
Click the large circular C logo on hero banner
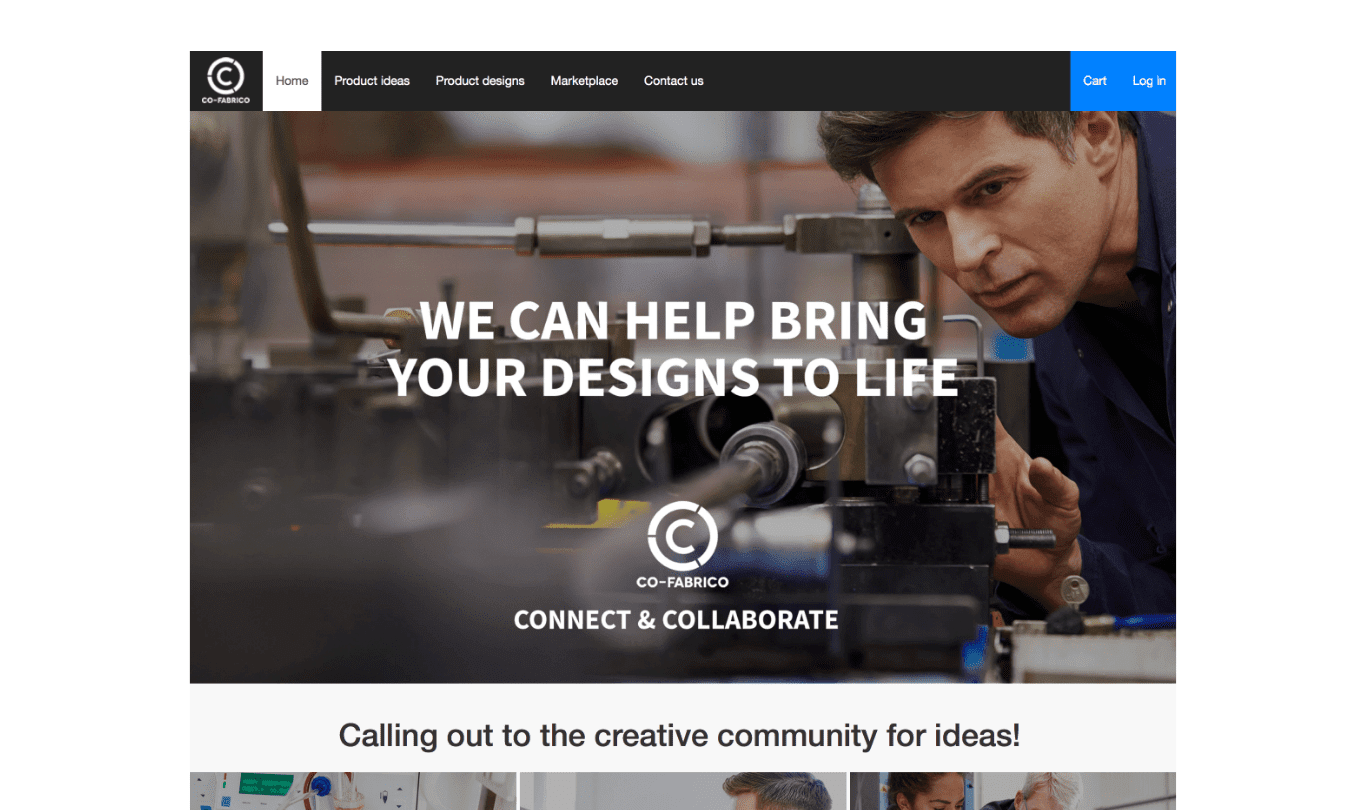(x=682, y=536)
